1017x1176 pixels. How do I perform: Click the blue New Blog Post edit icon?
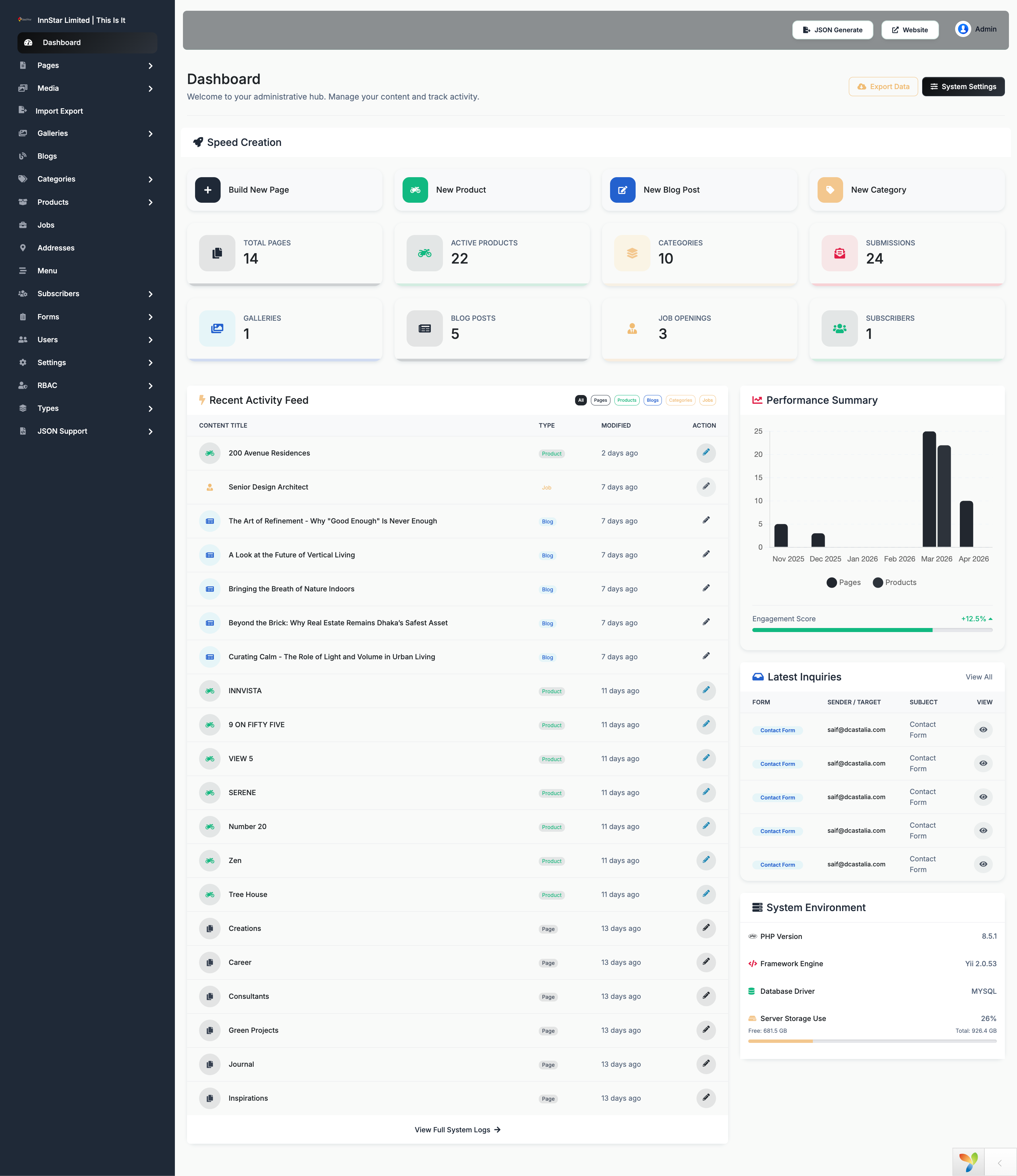[x=623, y=190]
